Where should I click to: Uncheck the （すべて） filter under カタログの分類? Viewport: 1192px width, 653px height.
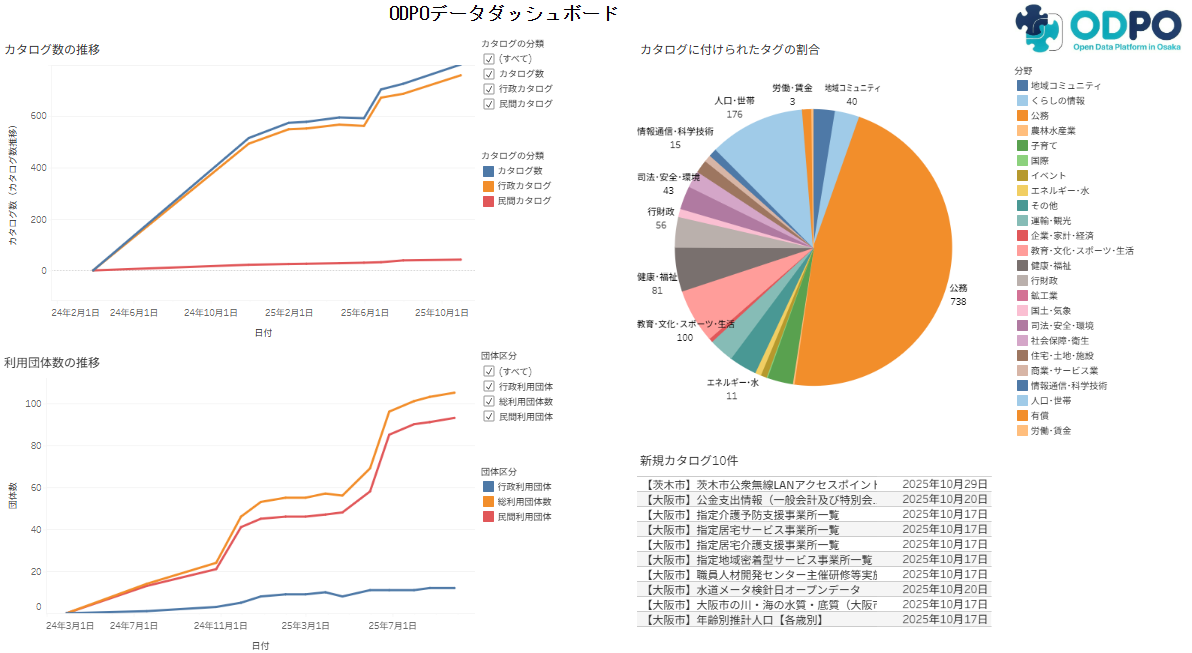(x=489, y=59)
